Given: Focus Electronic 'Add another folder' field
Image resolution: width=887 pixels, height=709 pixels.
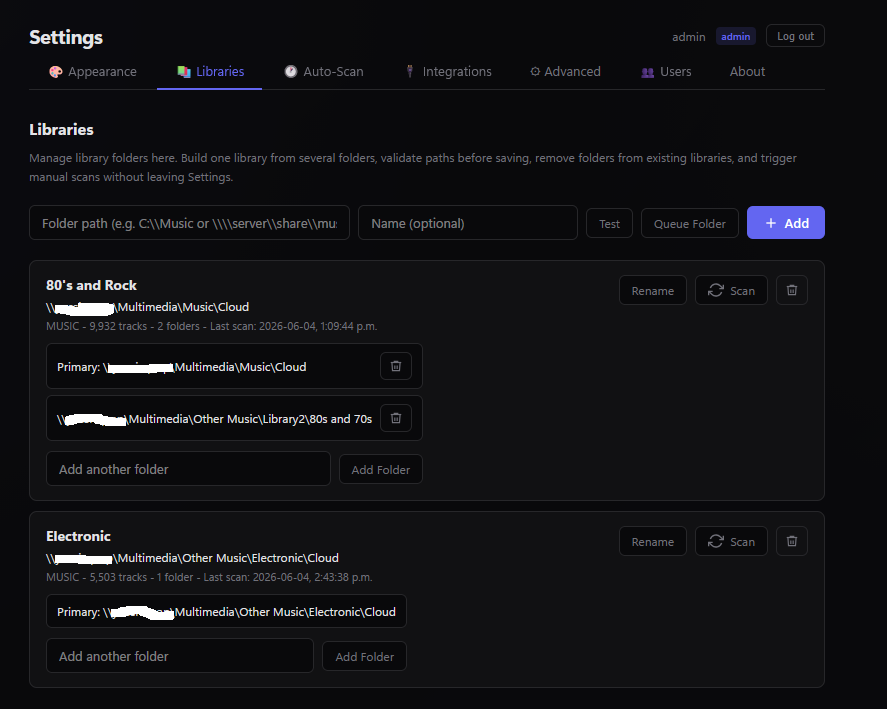Looking at the screenshot, I should point(180,656).
